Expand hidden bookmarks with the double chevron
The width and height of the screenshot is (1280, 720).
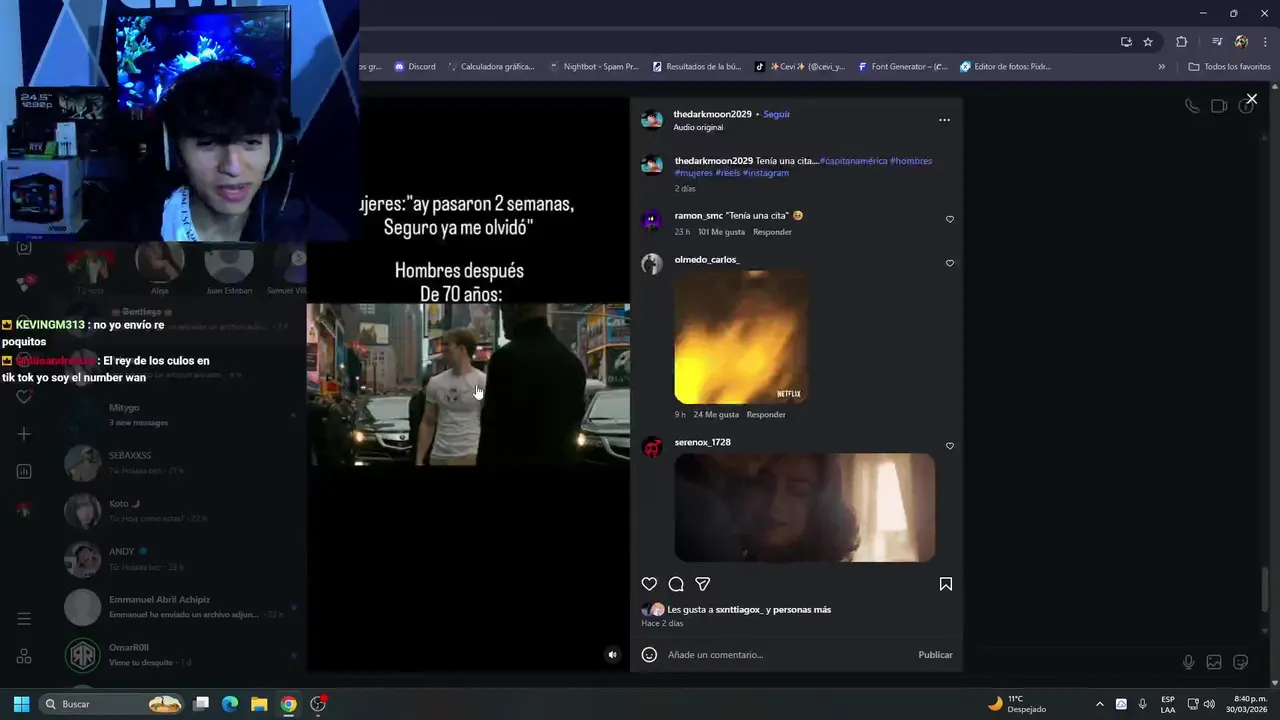coord(1161,67)
